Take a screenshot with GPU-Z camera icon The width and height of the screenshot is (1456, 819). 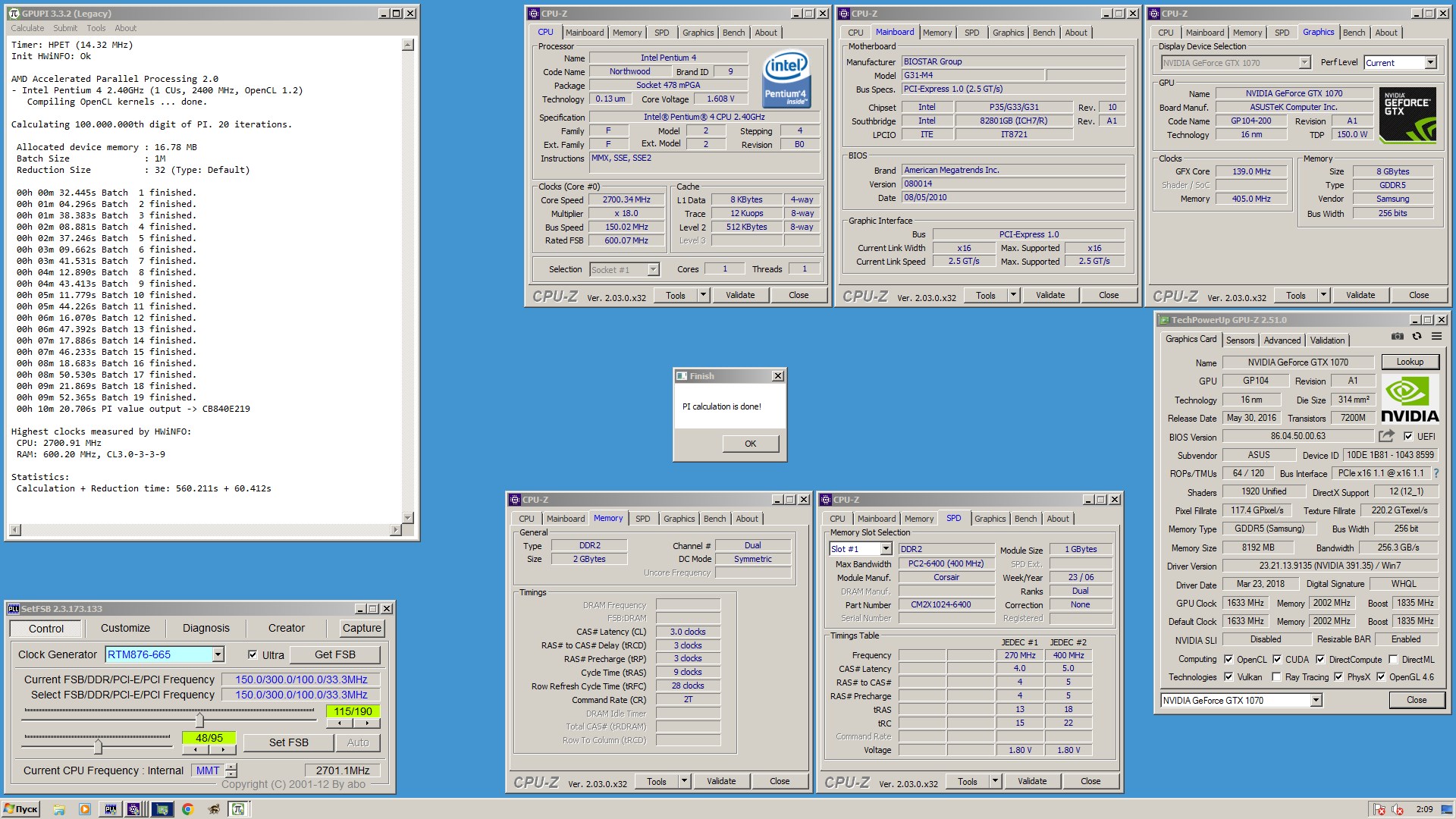pyautogui.click(x=1397, y=336)
